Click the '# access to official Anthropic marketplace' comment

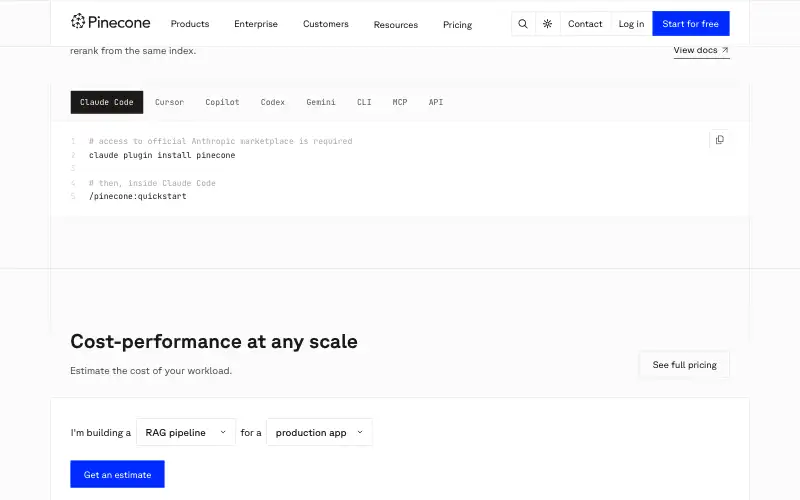coord(220,141)
